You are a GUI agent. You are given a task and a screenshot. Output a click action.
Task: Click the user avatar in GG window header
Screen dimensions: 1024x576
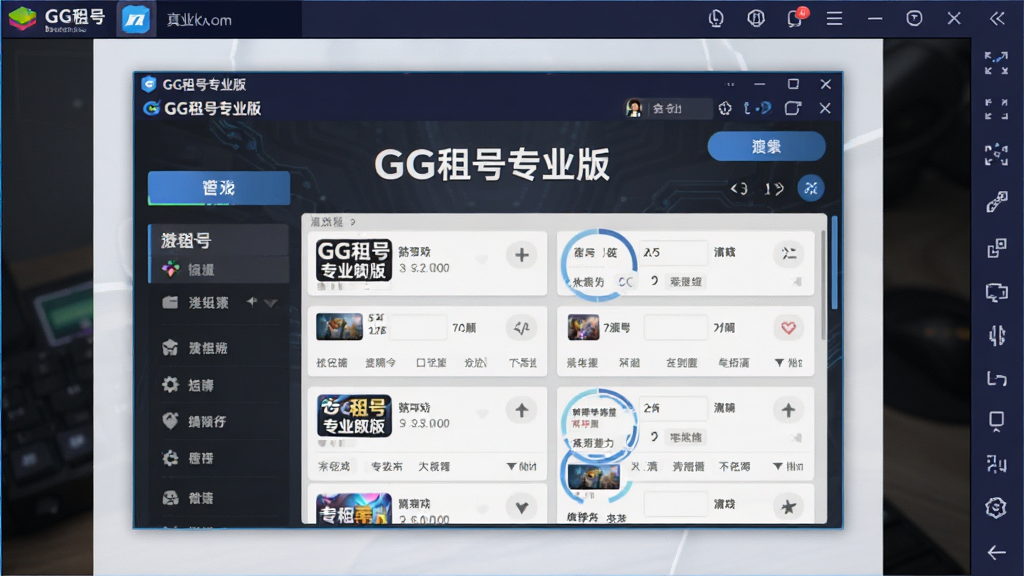pos(633,108)
